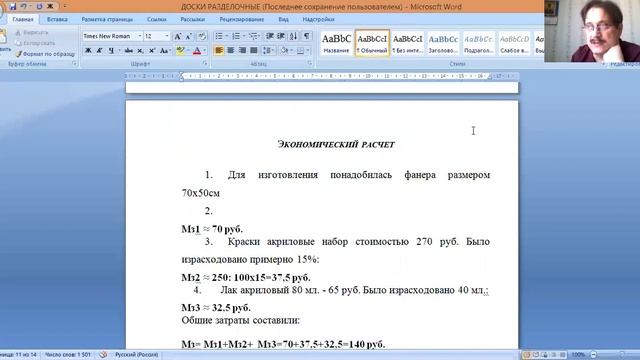Apply subscript formatting
Image resolution: width=640 pixels, height=360 pixels.
[x=140, y=51]
